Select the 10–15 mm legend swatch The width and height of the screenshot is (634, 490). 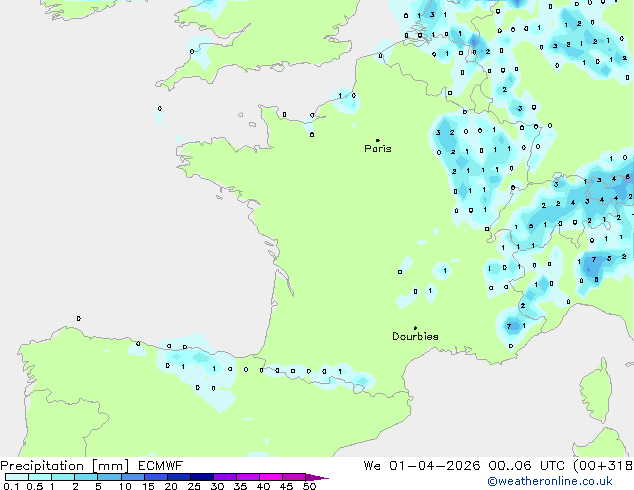coord(132,477)
